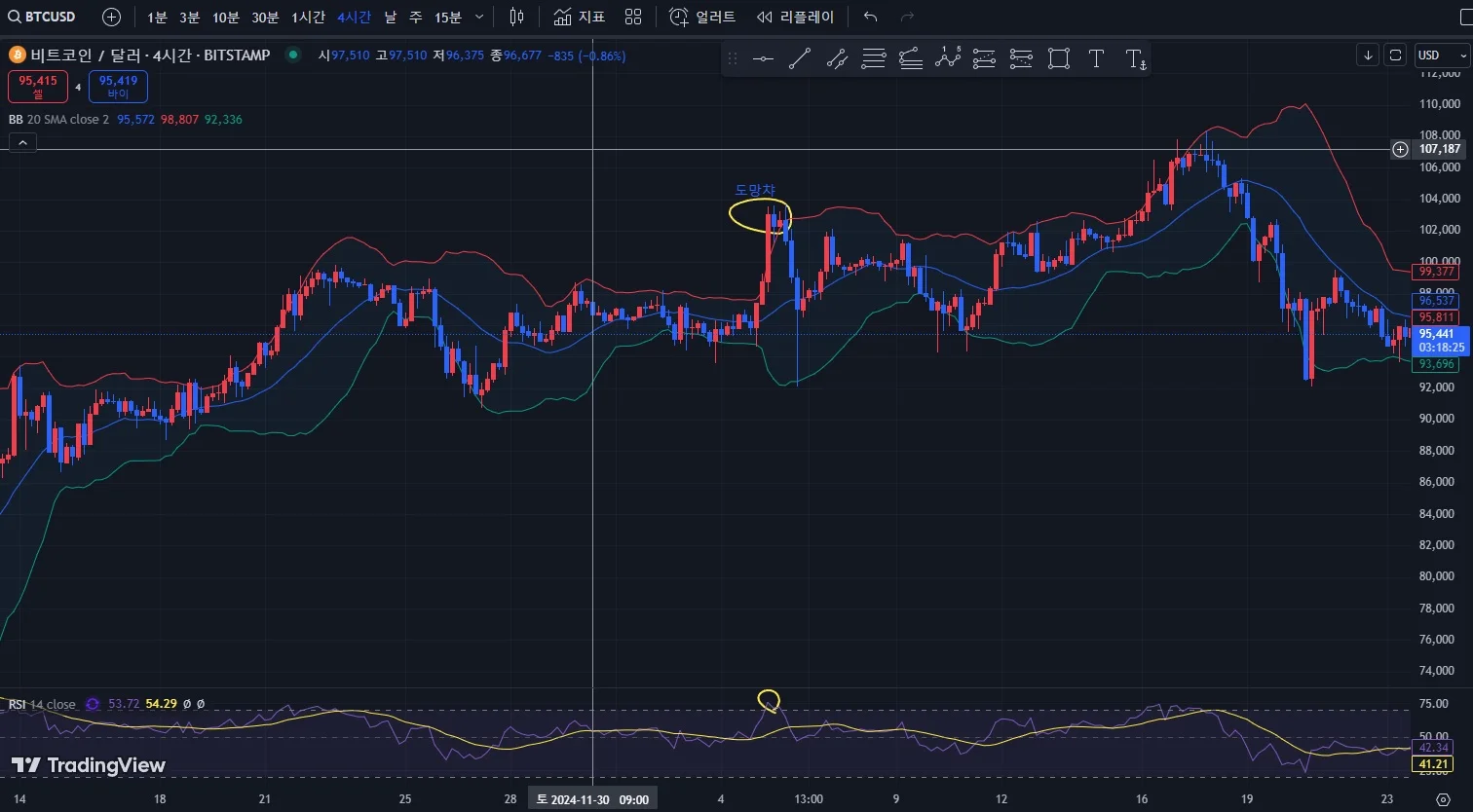
Task: Open the USD currency dropdown
Action: [x=1441, y=55]
